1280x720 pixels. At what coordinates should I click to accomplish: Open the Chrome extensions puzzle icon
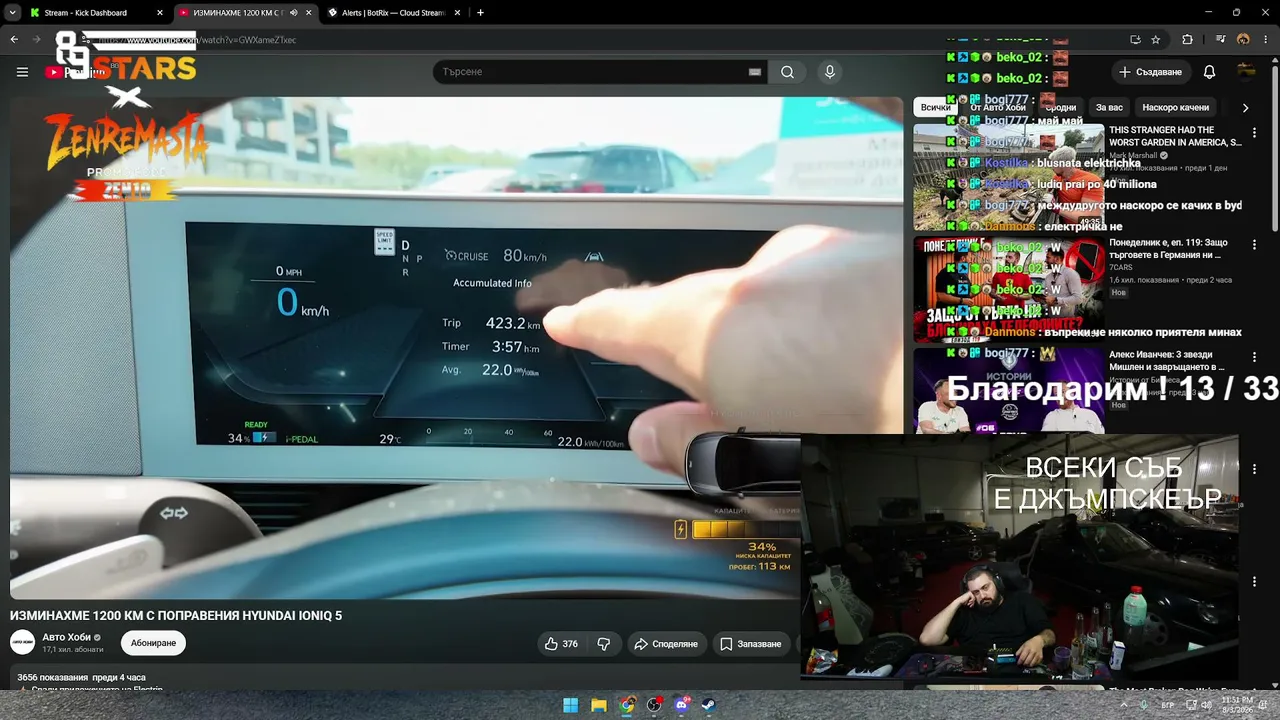coord(1187,40)
